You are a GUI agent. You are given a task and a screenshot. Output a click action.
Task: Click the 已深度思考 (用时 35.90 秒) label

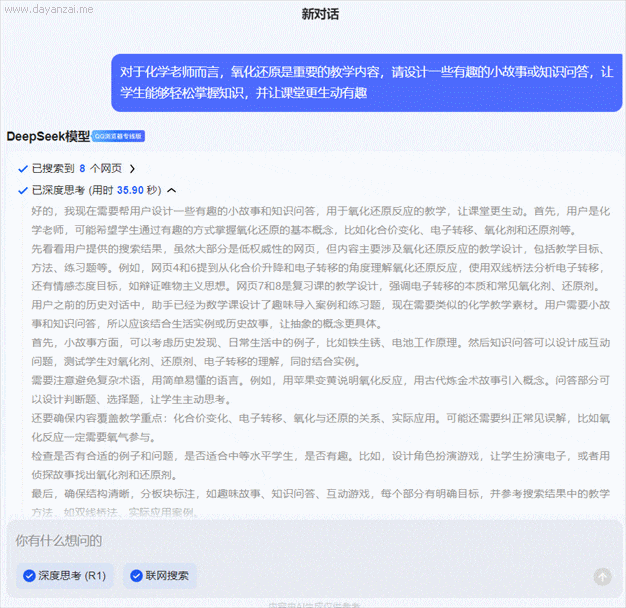point(96,190)
